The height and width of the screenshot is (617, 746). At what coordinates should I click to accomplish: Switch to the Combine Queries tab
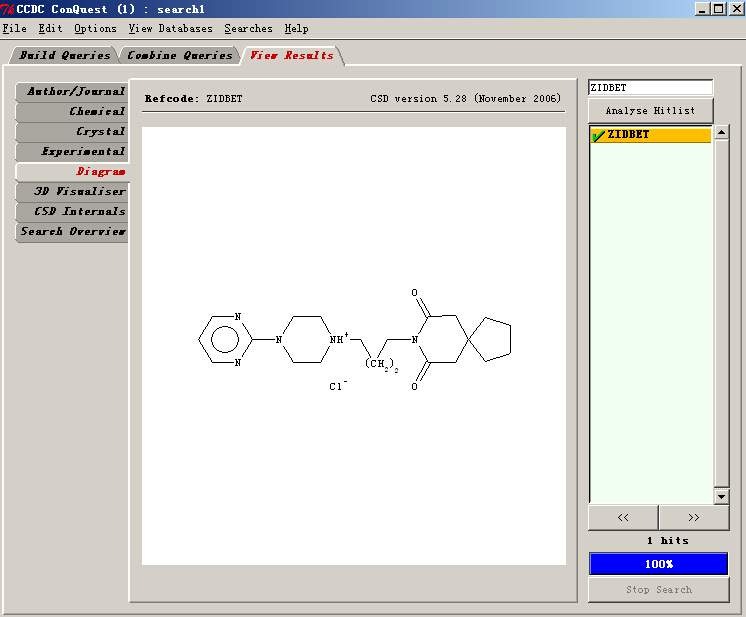[180, 56]
